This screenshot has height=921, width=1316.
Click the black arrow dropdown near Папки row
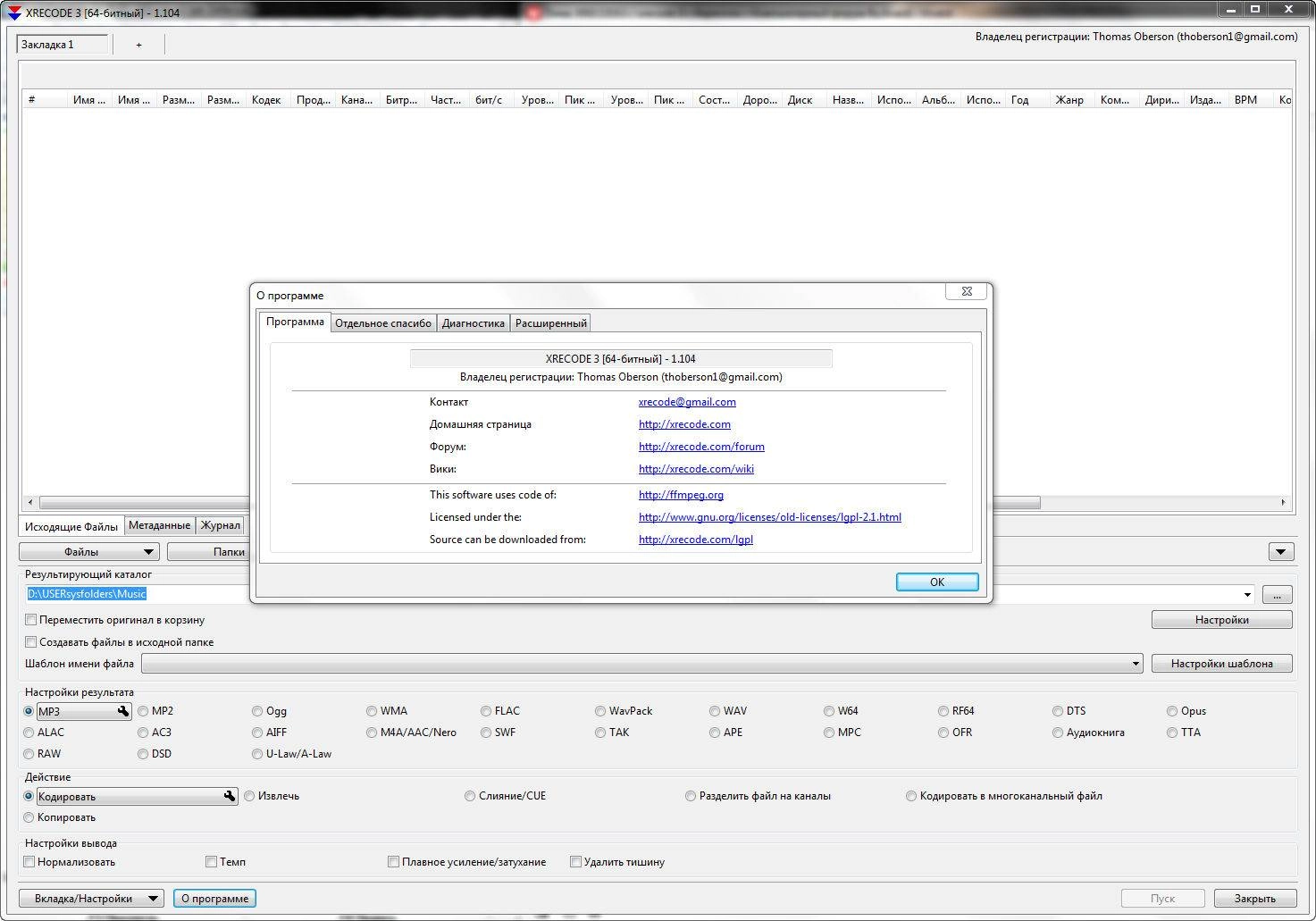point(1280,552)
